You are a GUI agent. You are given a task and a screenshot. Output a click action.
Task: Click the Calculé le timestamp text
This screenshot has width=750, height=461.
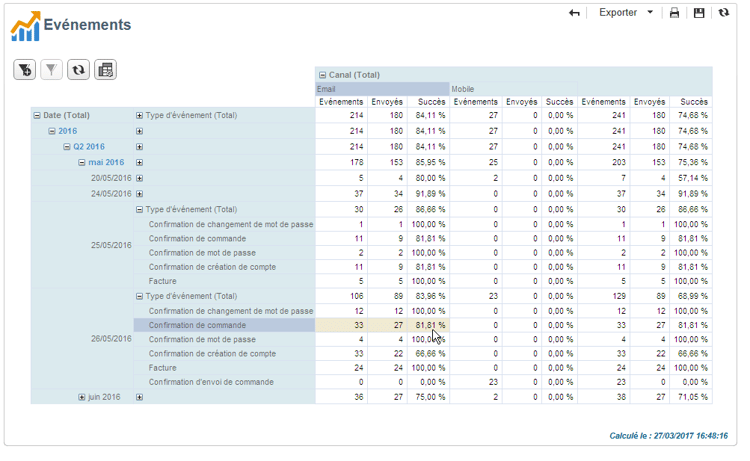tap(668, 436)
